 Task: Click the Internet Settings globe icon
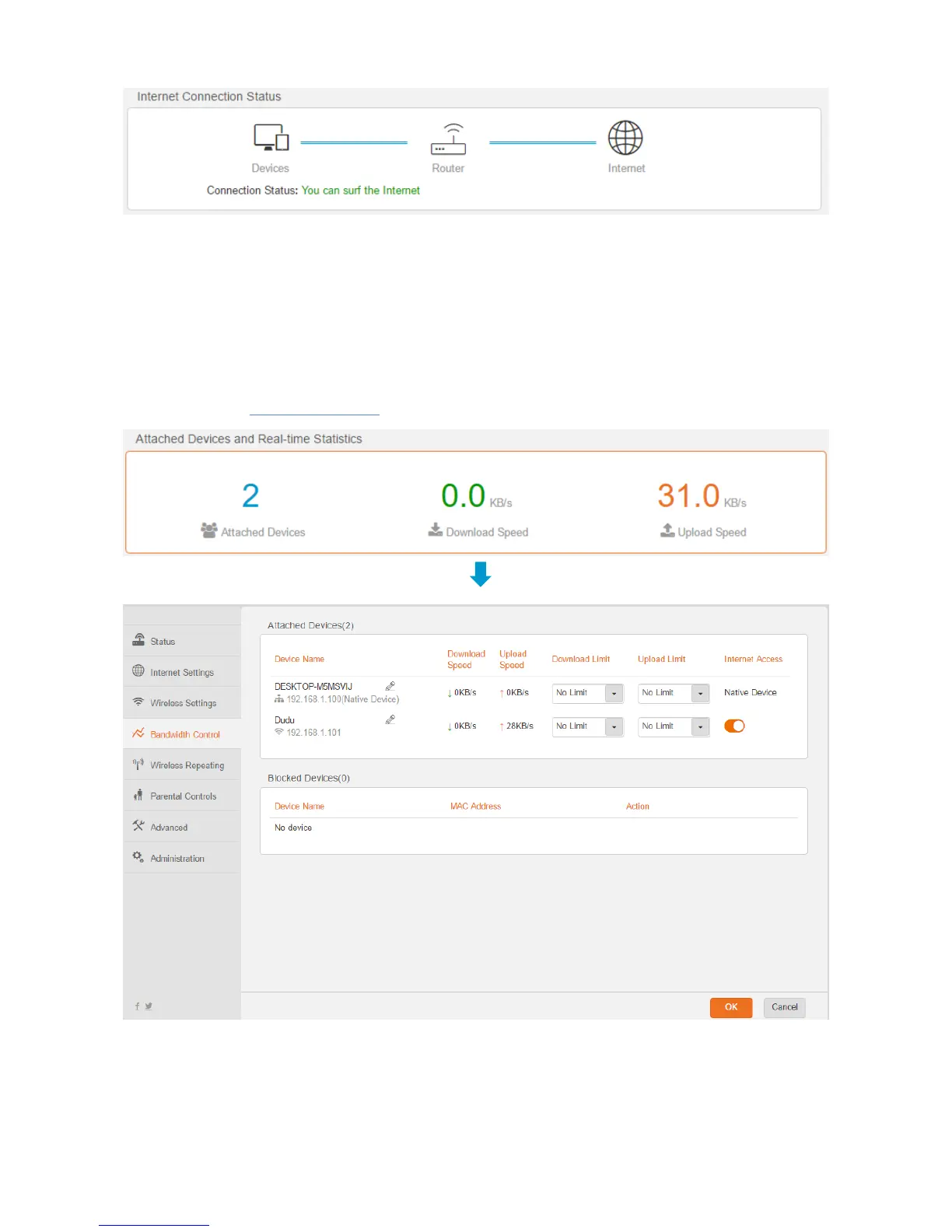pyautogui.click(x=138, y=670)
